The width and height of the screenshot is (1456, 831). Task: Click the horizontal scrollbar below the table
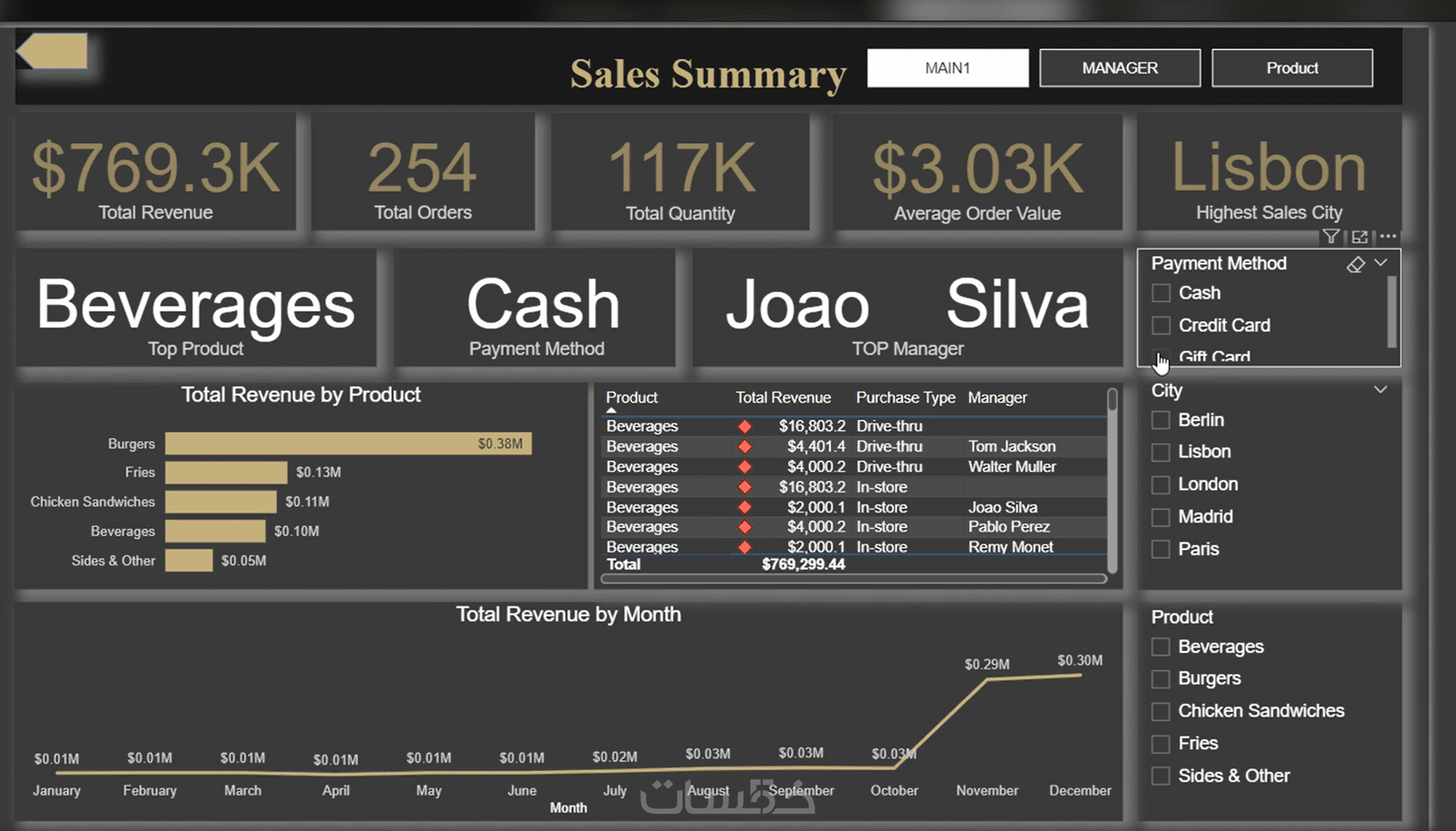(854, 579)
